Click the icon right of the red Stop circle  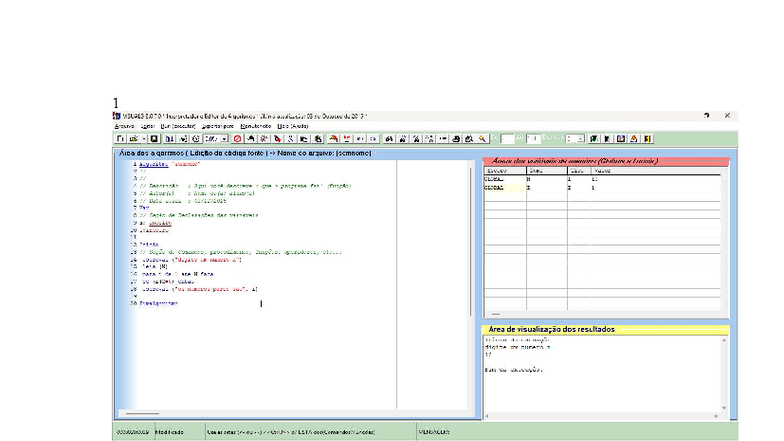click(250, 138)
